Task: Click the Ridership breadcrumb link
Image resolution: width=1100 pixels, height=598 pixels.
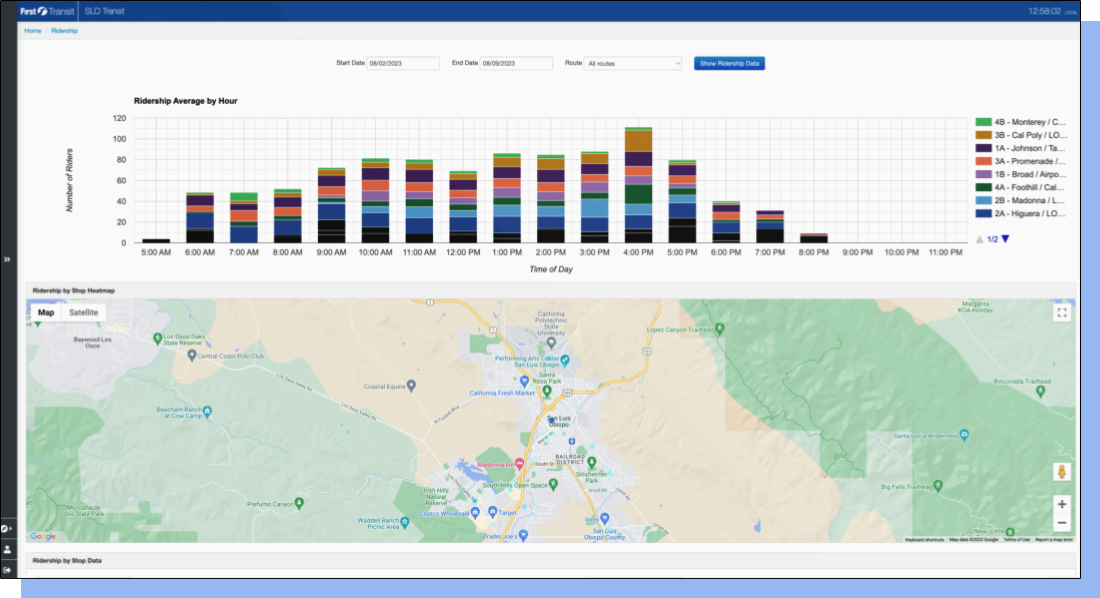Action: [65, 31]
